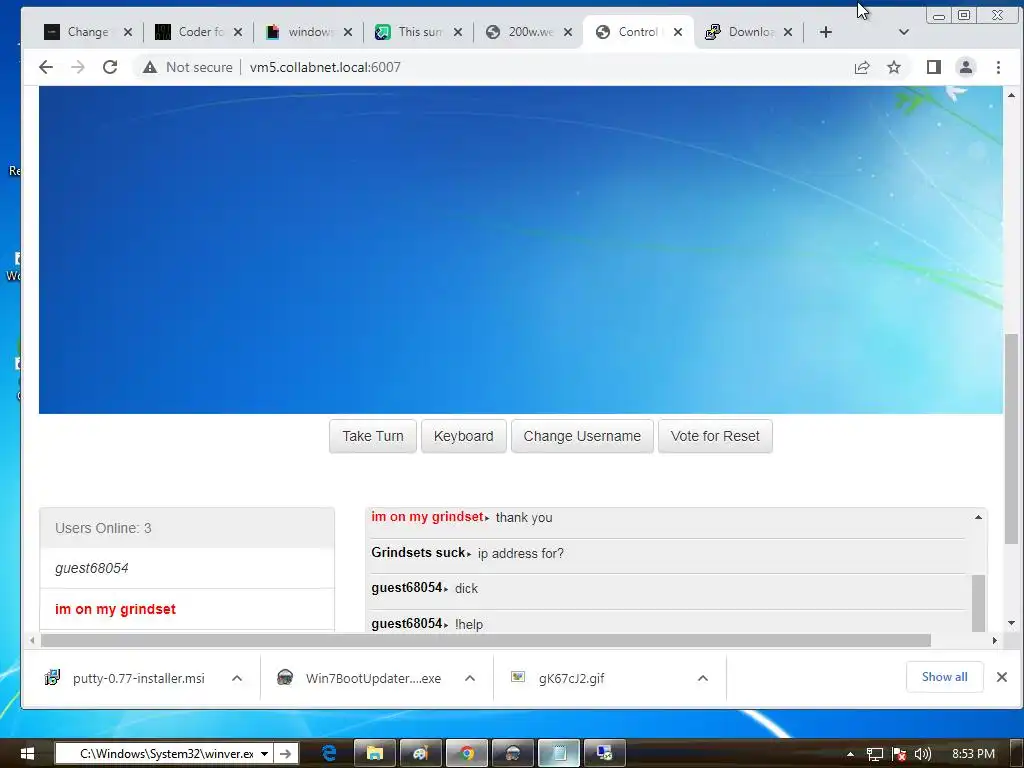Open the tab search chevron
This screenshot has height=768, width=1024.
904,32
